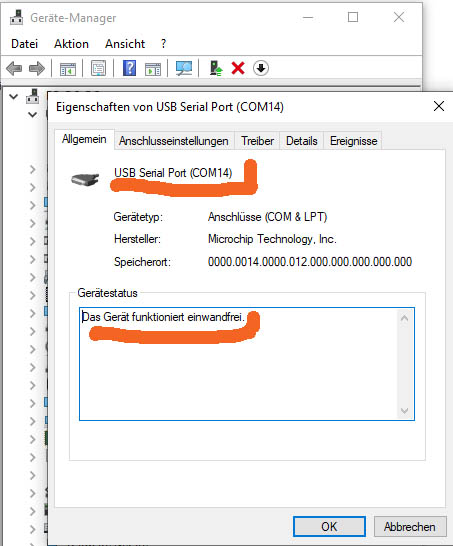453x546 pixels.
Task: Switch to the Treiber tab
Action: 257,141
